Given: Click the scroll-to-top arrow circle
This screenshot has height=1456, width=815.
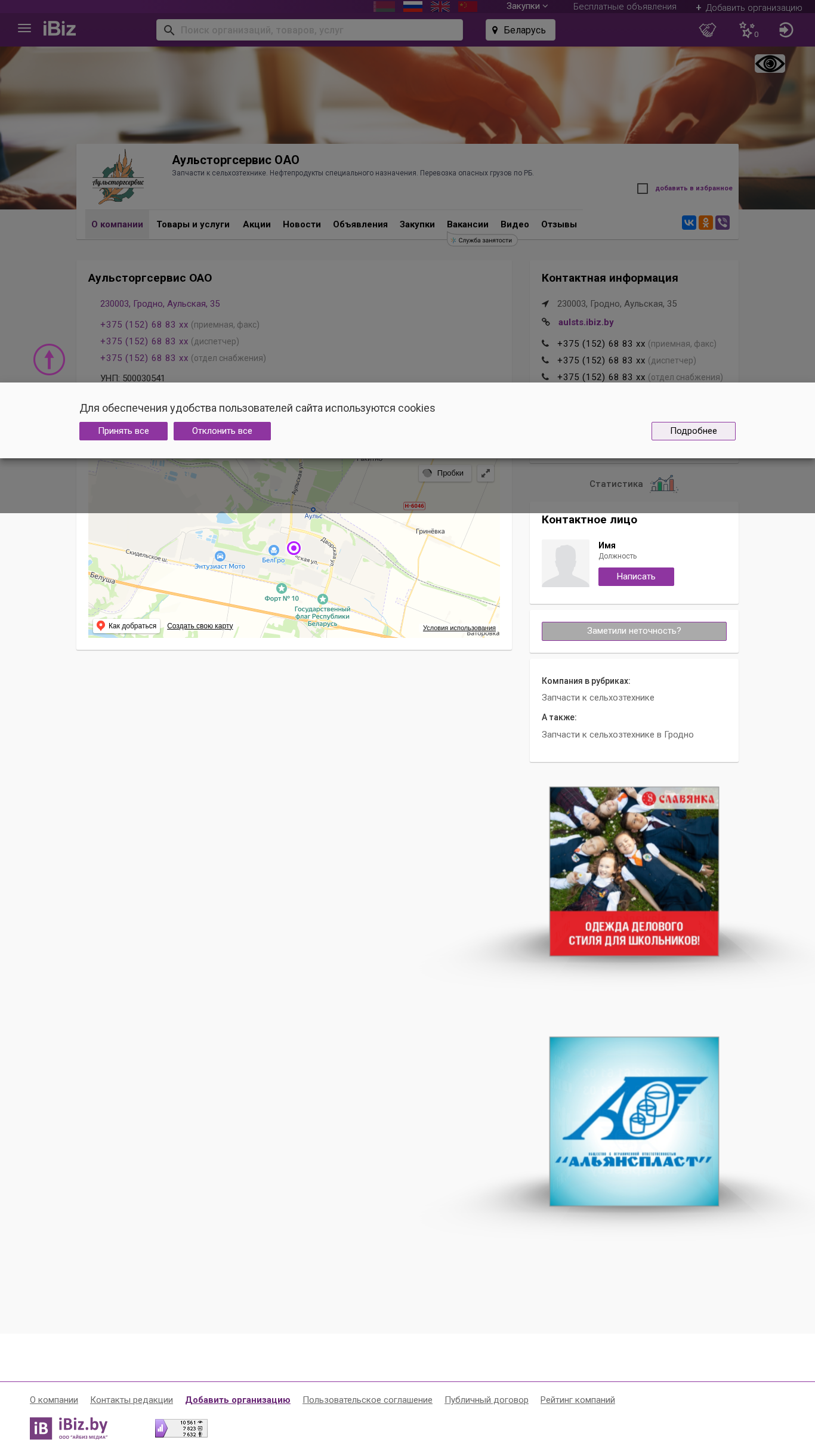Looking at the screenshot, I should [49, 359].
